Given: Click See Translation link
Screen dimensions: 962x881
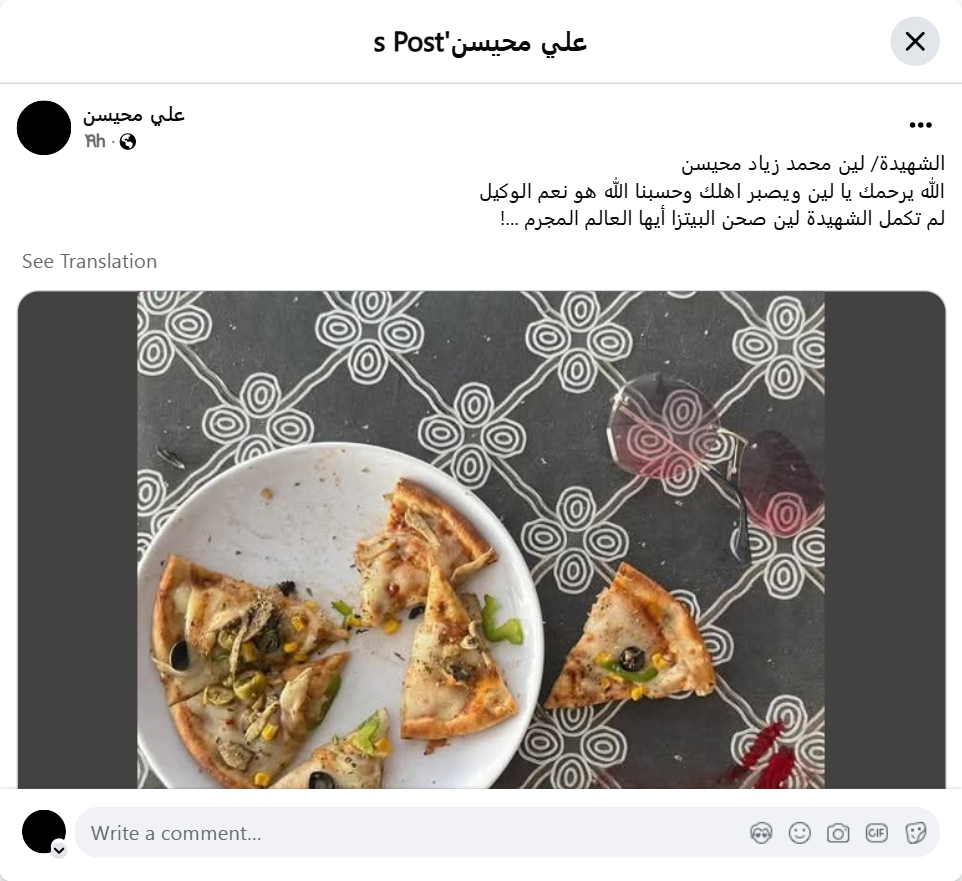Looking at the screenshot, I should point(90,261).
